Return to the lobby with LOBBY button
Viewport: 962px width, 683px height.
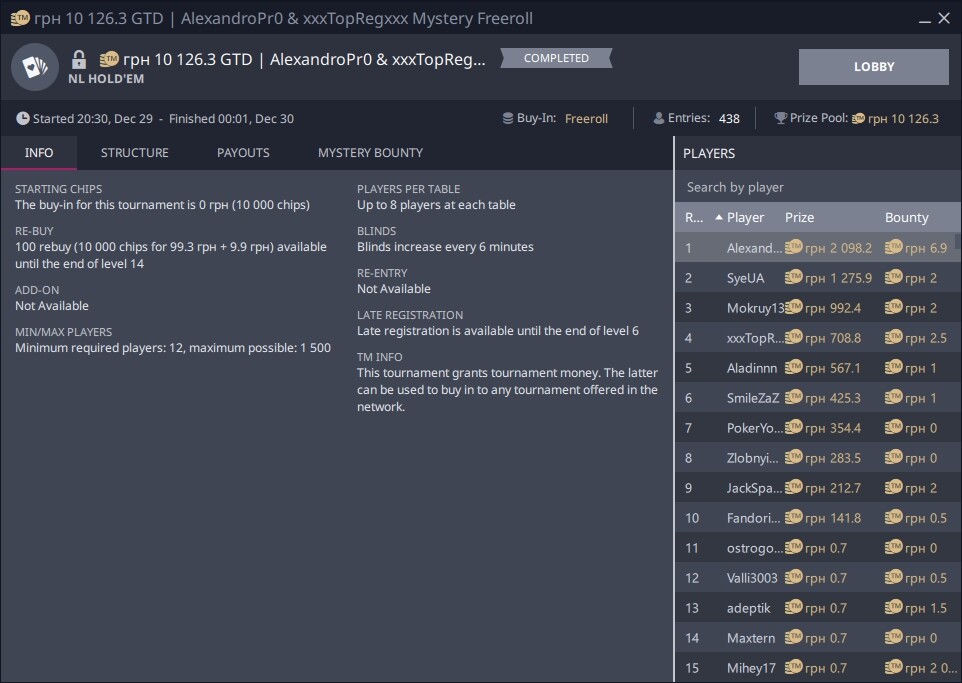(x=873, y=67)
